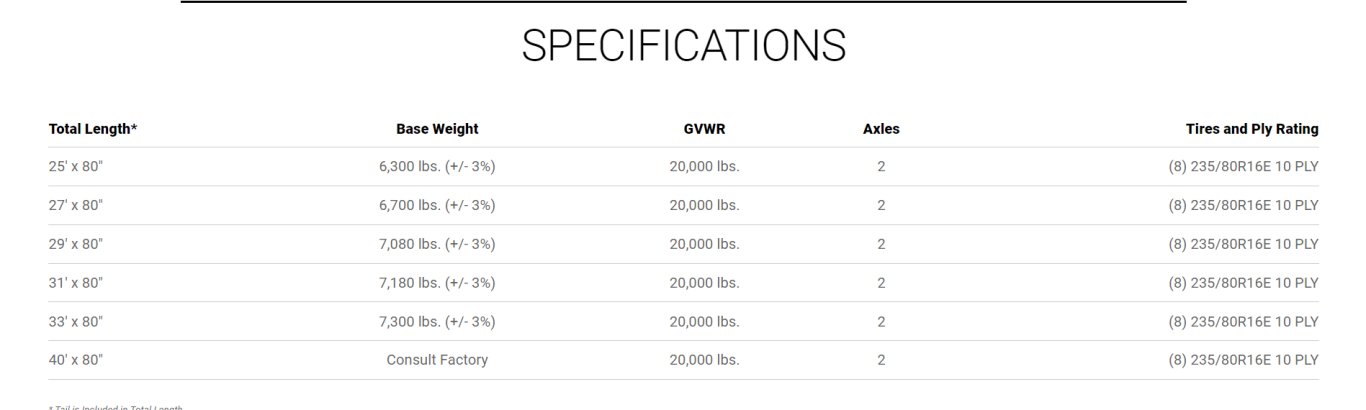Select the 40' x 80" length cell
1366x410 pixels.
tap(76, 360)
